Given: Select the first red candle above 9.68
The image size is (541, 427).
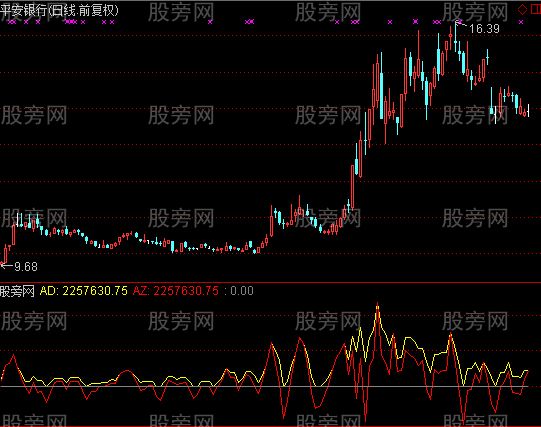Looking at the screenshot, I should click(6, 254).
